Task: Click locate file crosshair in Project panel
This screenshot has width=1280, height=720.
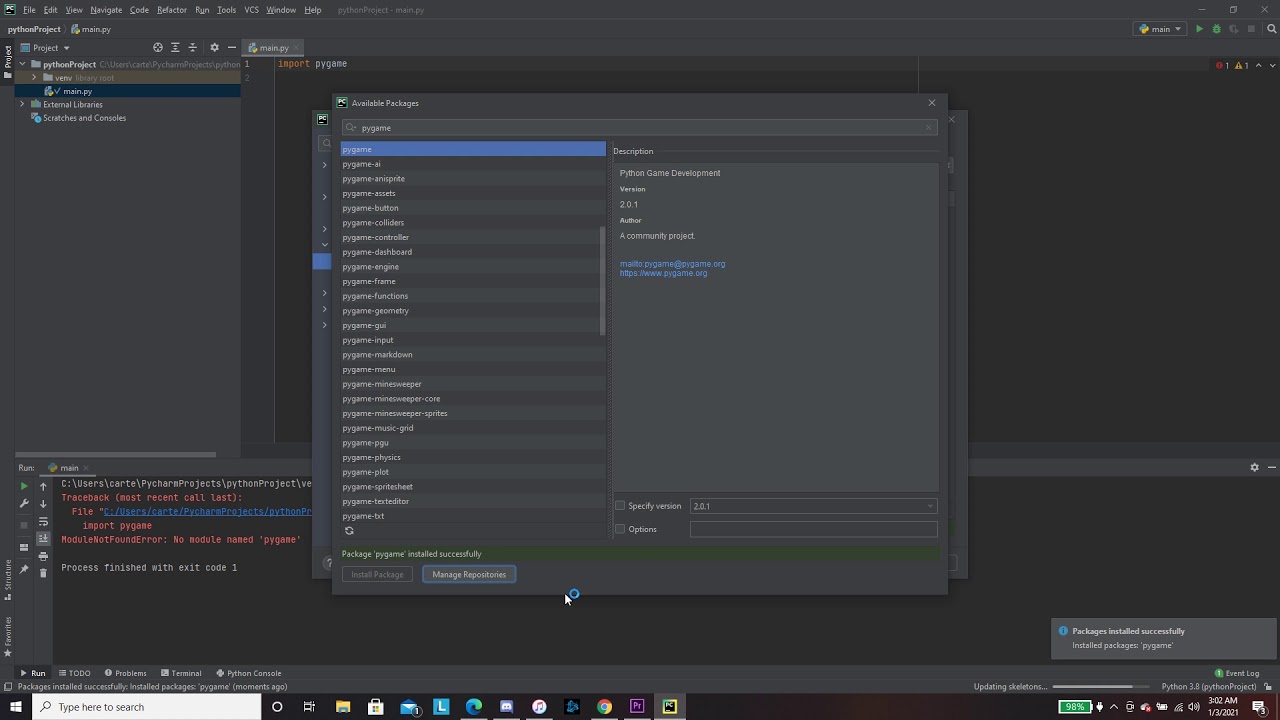Action: [157, 47]
